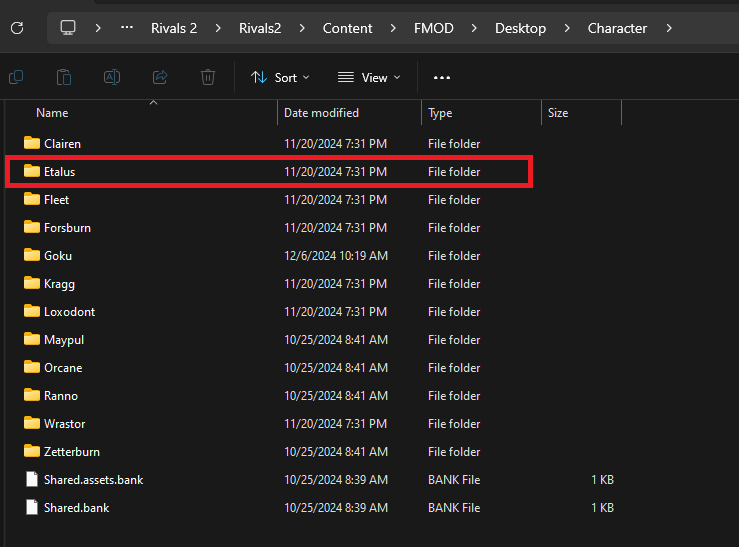Viewport: 739px width, 547px height.
Task: Click the Clairen folder name
Action: click(62, 144)
